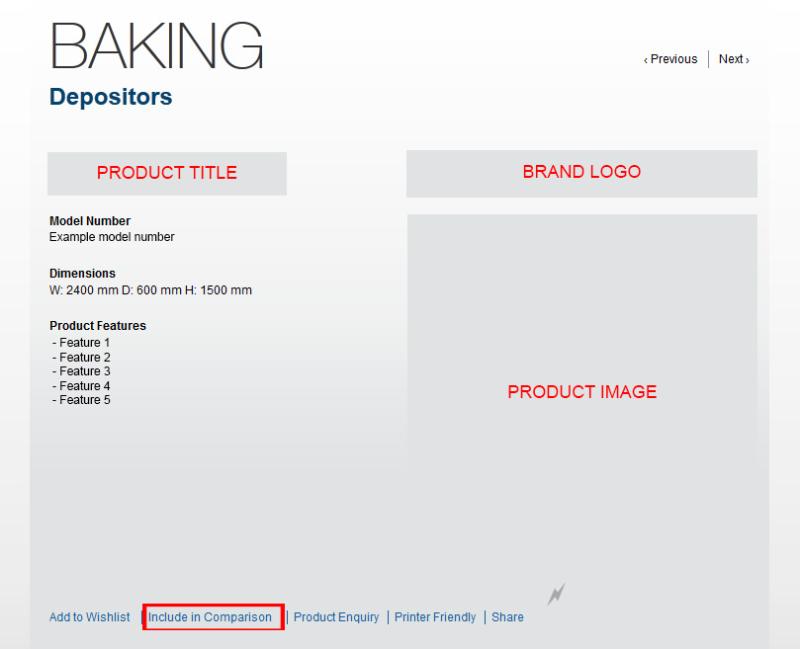Click the Product Title box

click(x=166, y=173)
